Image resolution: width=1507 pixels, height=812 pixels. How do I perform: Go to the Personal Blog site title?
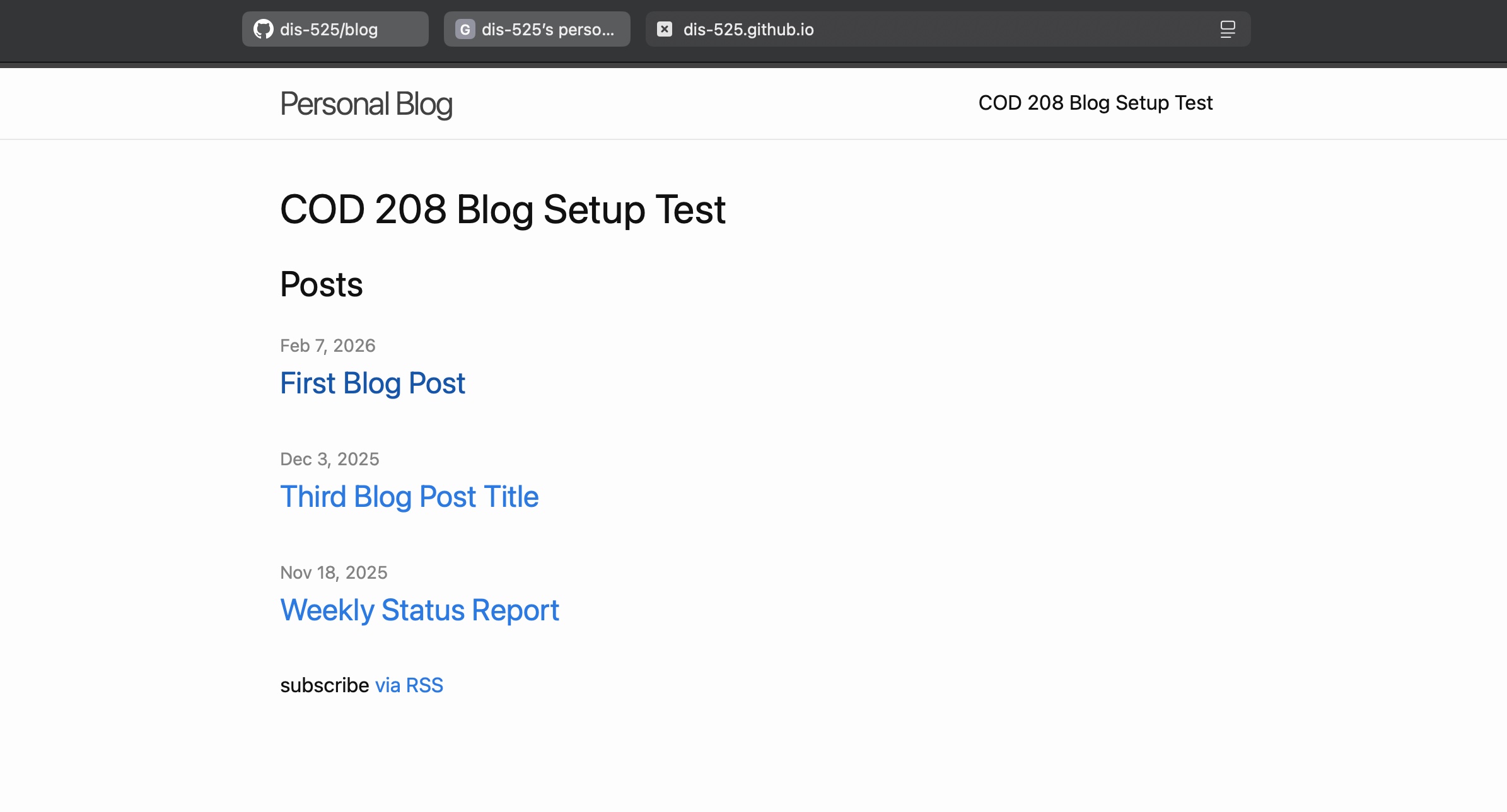(x=366, y=103)
